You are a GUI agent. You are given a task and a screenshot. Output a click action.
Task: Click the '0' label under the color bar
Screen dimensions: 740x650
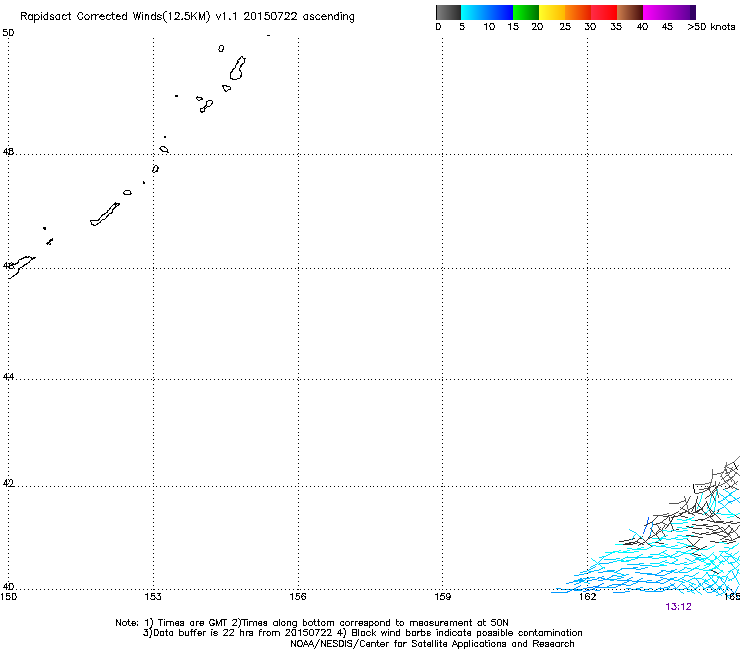[438, 27]
